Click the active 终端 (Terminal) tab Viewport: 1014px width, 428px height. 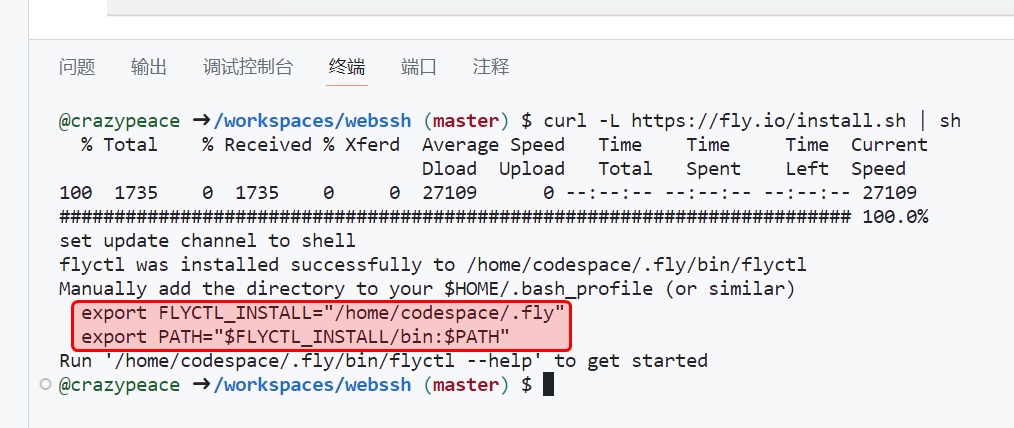coord(347,67)
